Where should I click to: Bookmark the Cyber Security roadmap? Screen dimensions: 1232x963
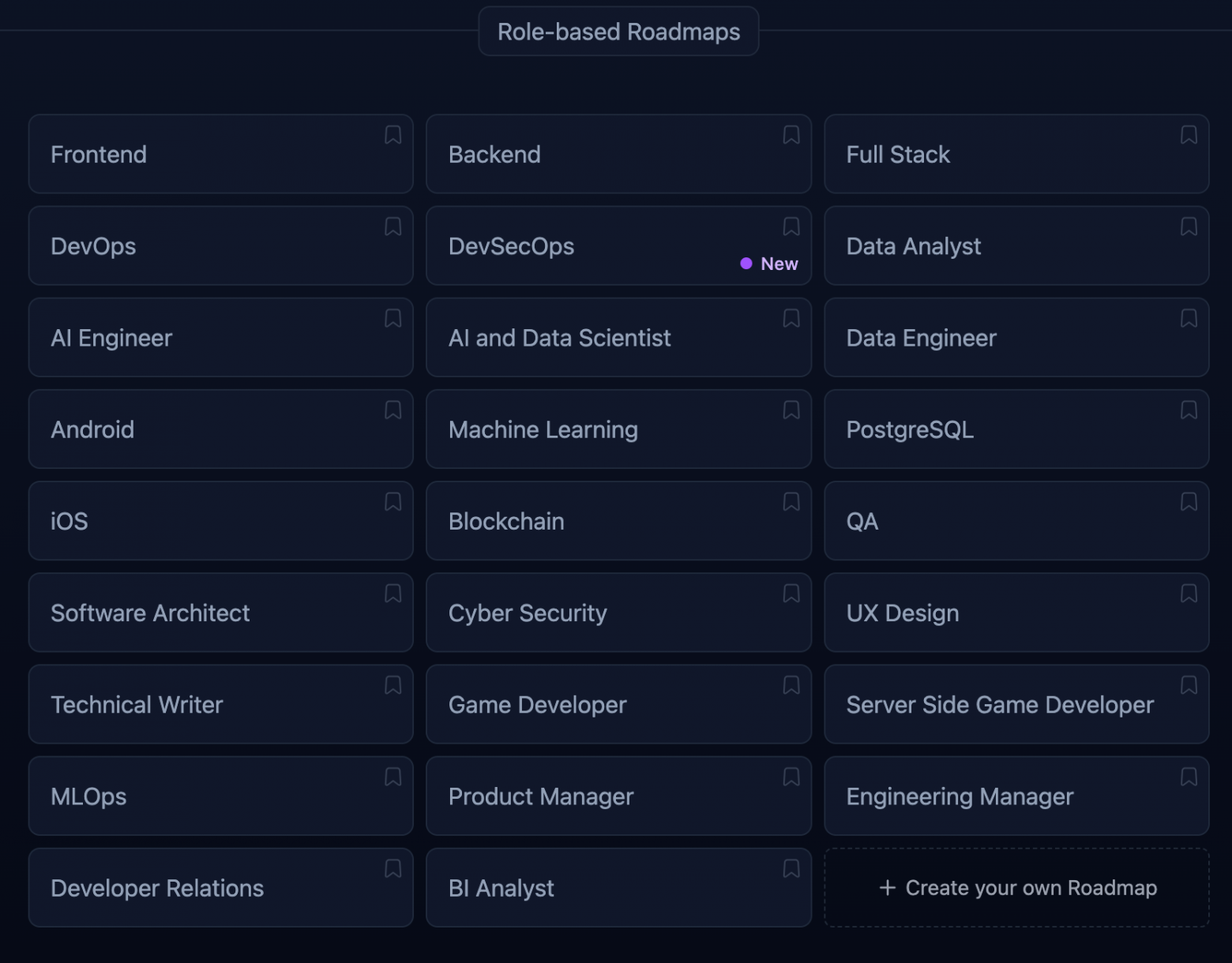pos(791,594)
